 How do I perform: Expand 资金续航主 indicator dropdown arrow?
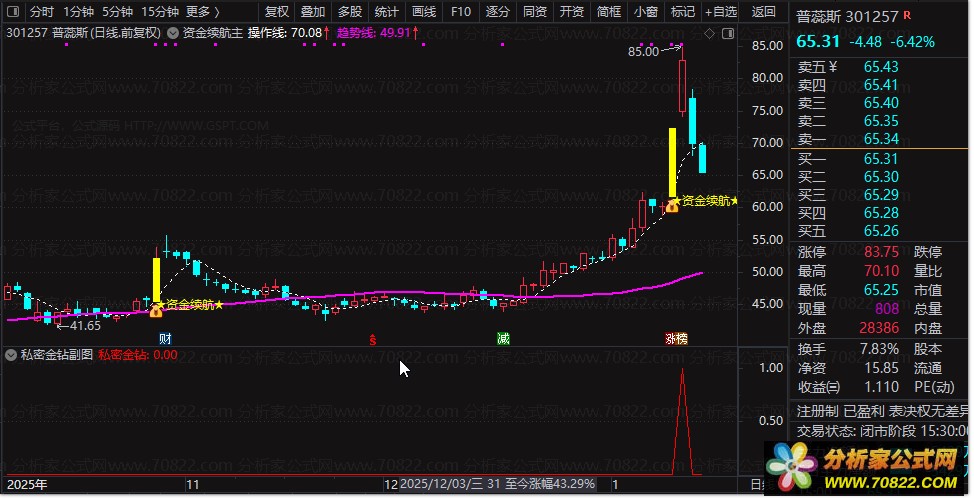pos(173,33)
